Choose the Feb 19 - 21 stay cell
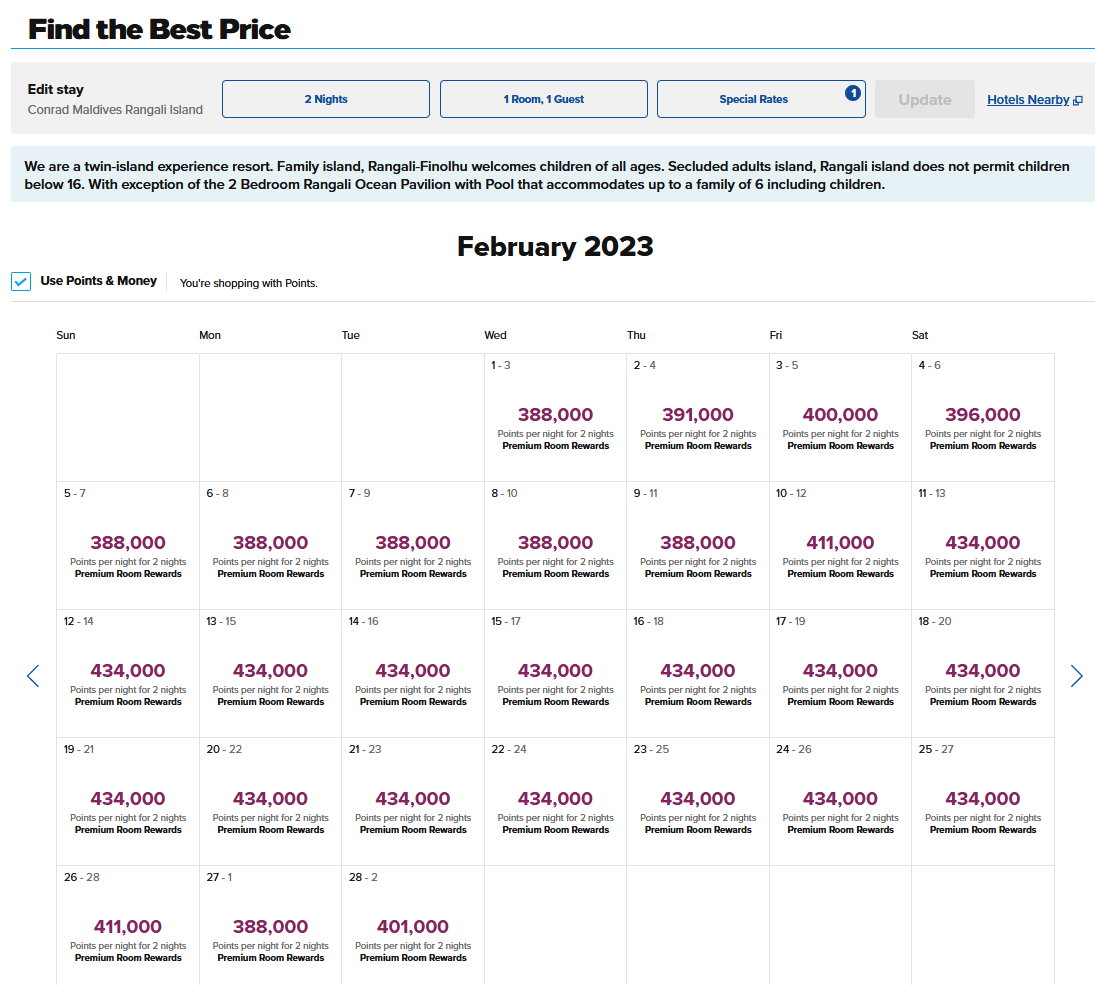This screenshot has height=985, width=1095. tap(128, 801)
